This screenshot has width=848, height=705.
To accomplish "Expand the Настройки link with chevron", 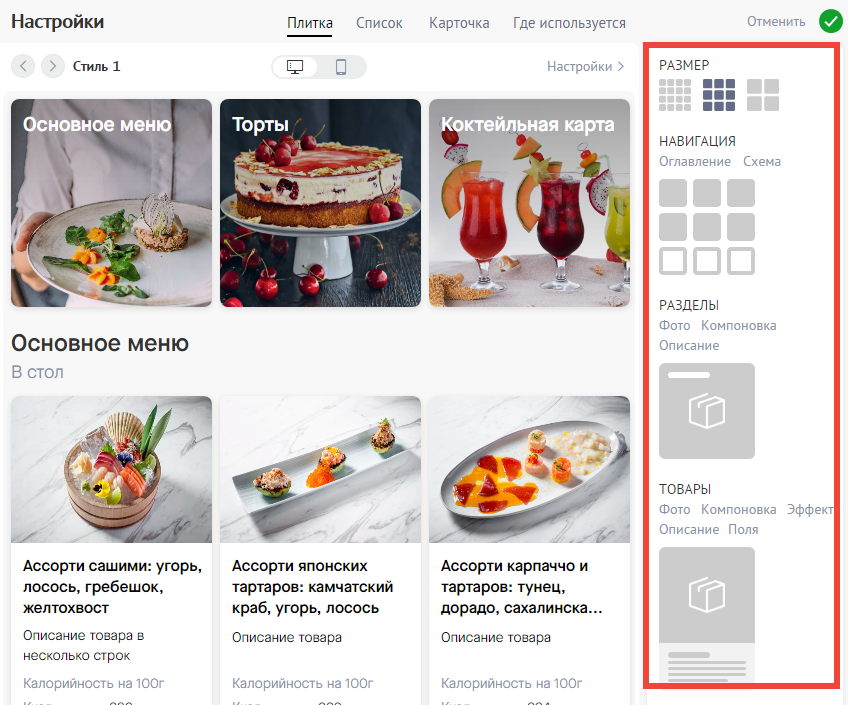I will [585, 66].
